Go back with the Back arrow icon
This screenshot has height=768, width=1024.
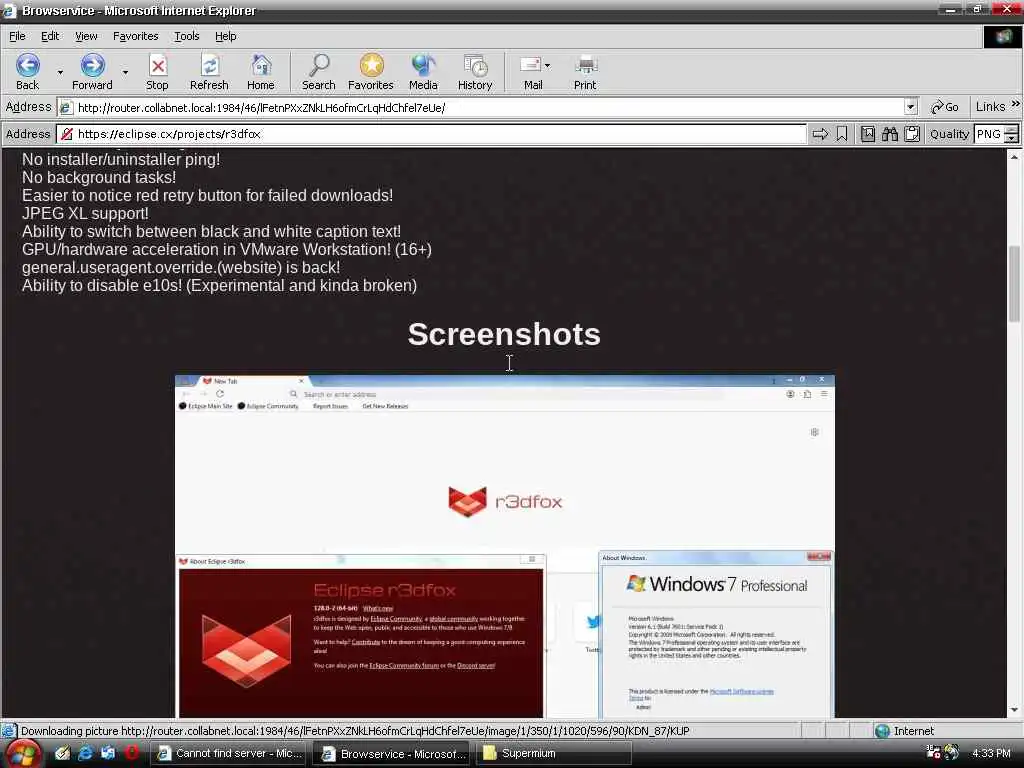[x=27, y=65]
